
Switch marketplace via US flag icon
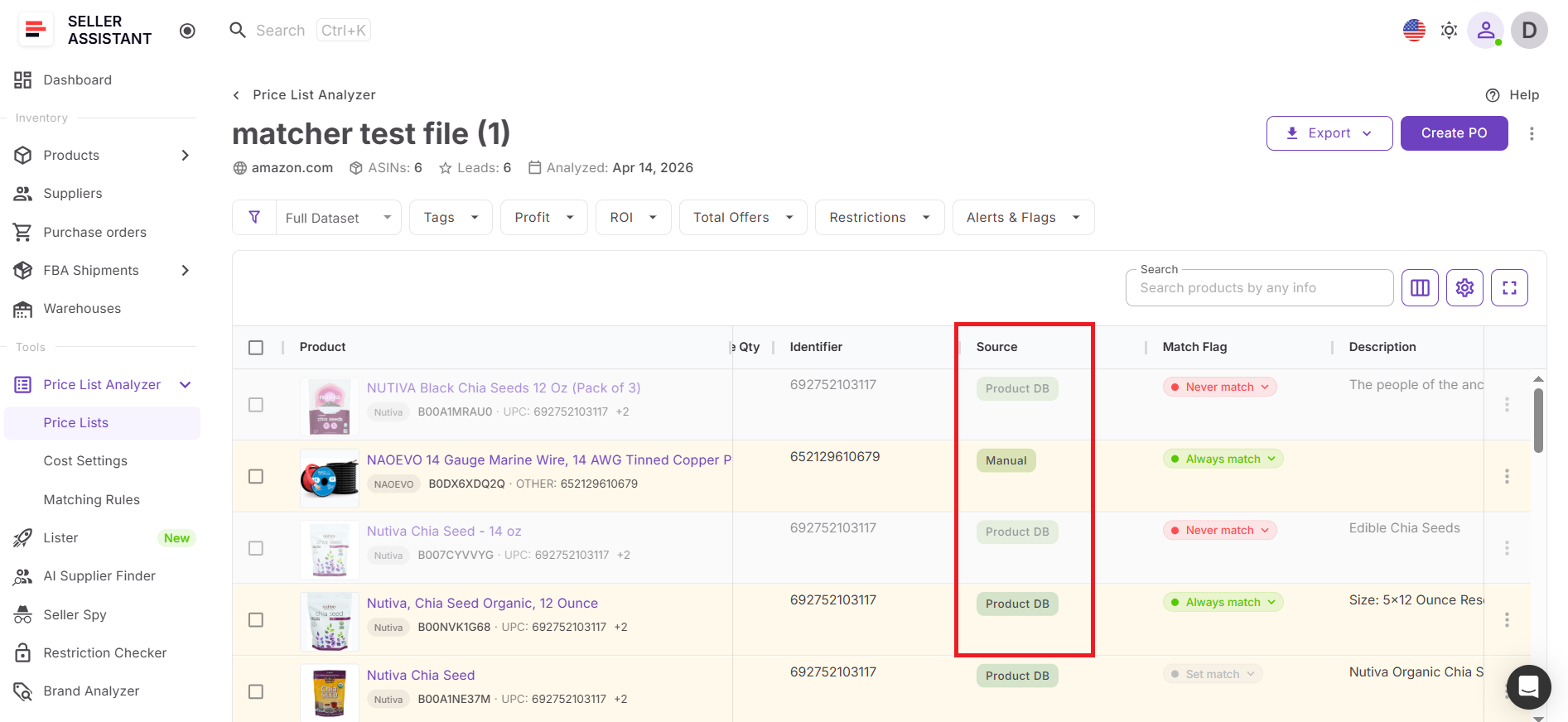pos(1414,31)
